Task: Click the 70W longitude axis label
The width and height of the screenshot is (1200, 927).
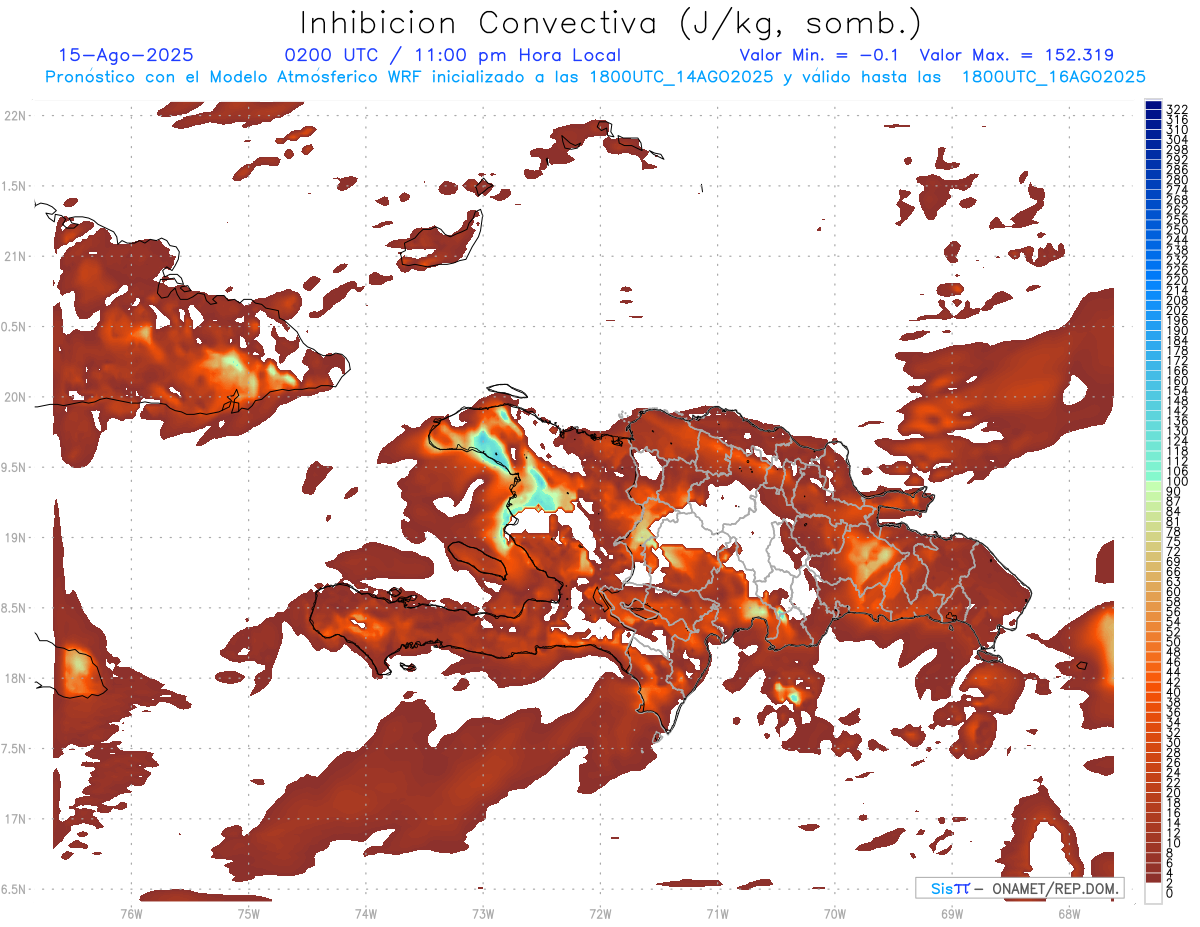Action: (x=834, y=913)
